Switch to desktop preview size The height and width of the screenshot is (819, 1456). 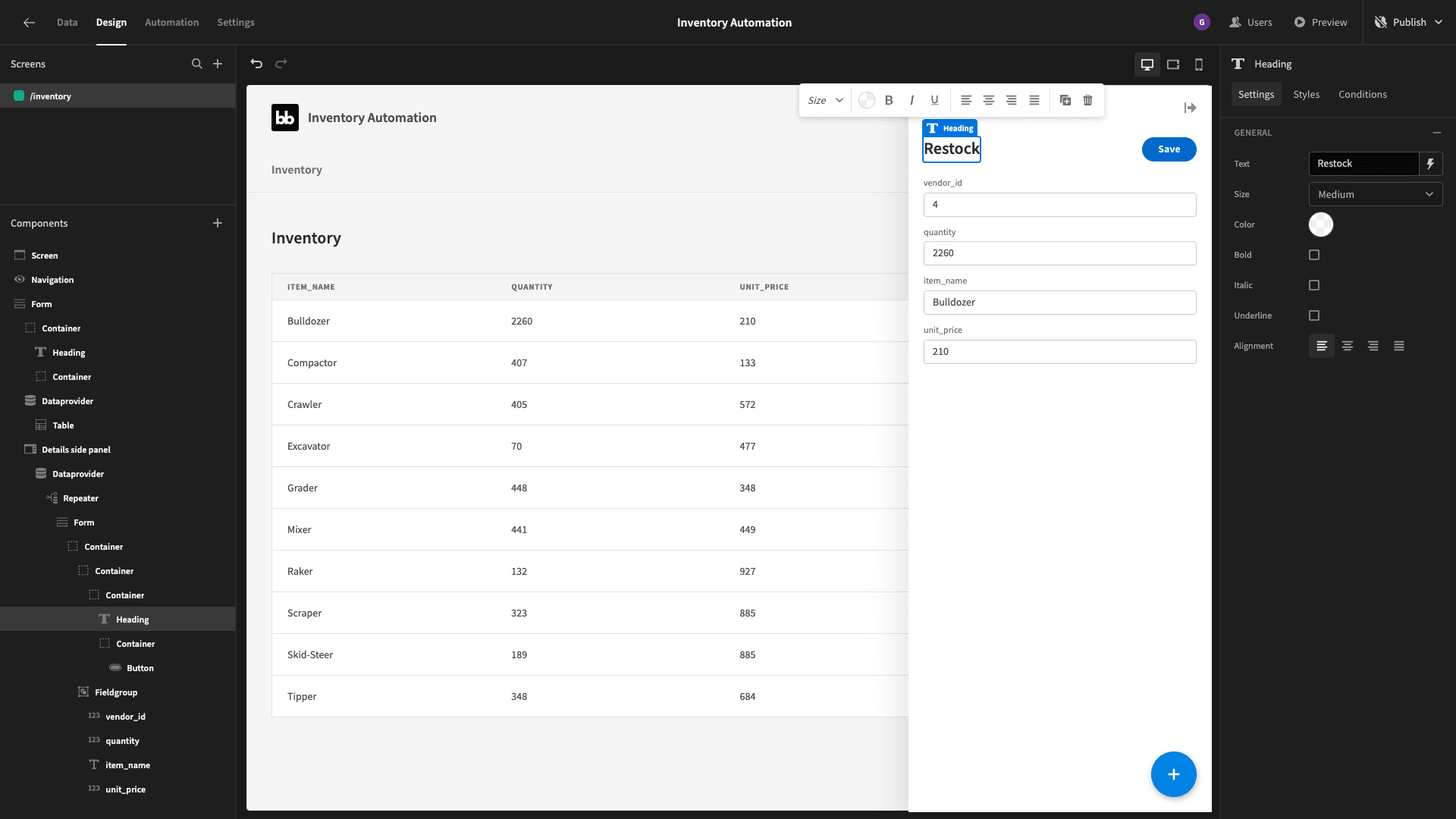click(x=1147, y=64)
